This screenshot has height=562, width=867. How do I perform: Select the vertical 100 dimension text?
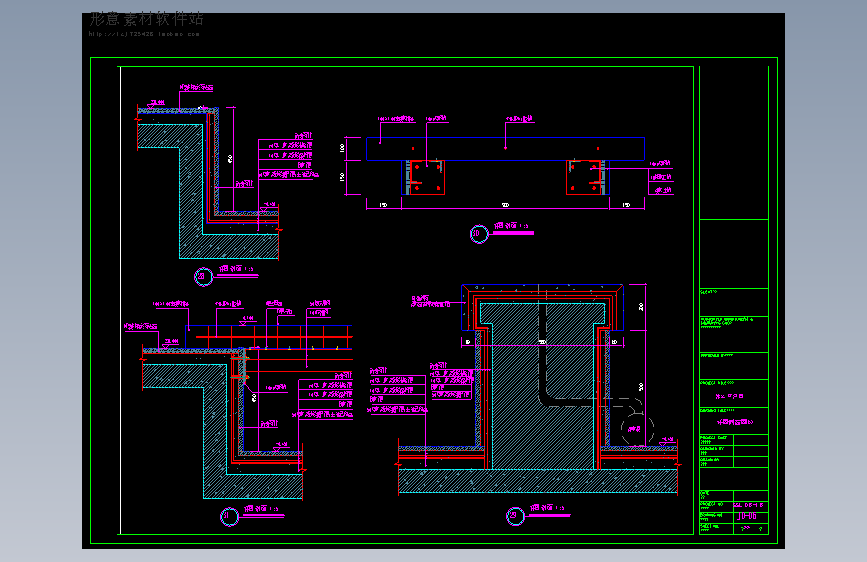coord(342,148)
